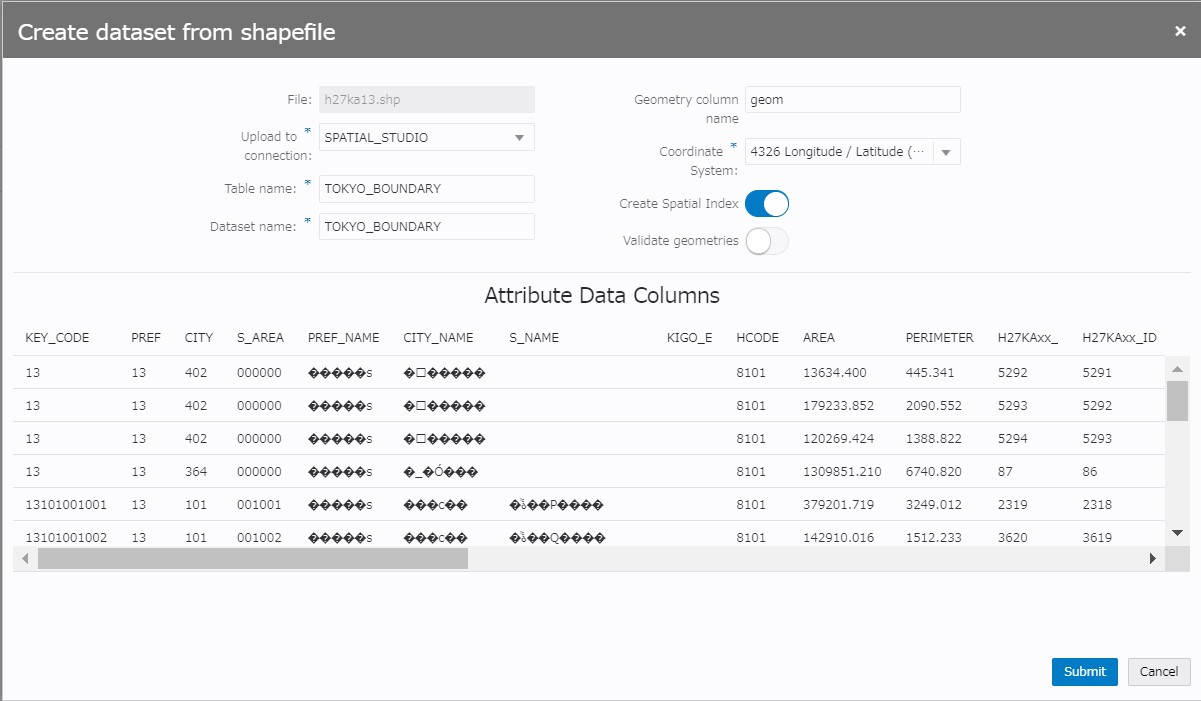The width and height of the screenshot is (1201, 701).
Task: Enable the Validate geometries switch
Action: 767,241
